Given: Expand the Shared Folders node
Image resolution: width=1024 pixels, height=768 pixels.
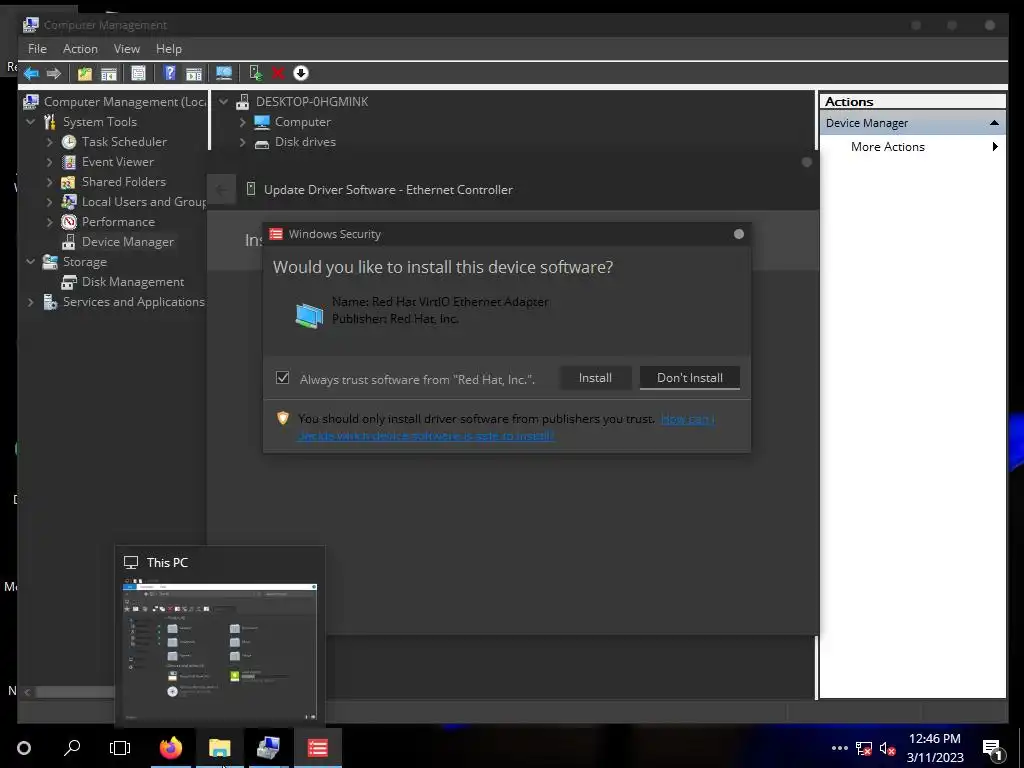Looking at the screenshot, I should tap(50, 182).
